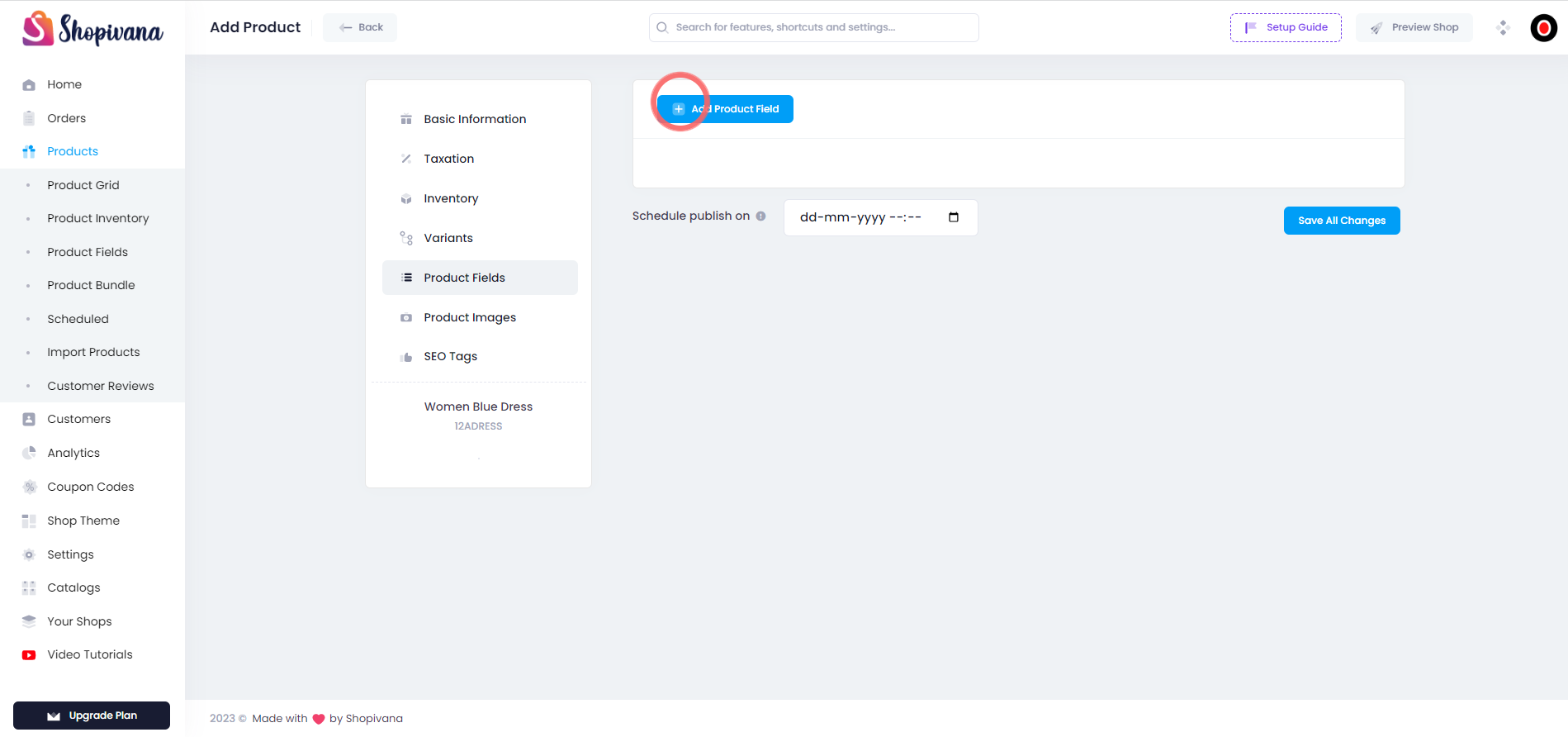Click the Shopivana logo
Viewport: 1568px width, 737px height.
(x=92, y=28)
